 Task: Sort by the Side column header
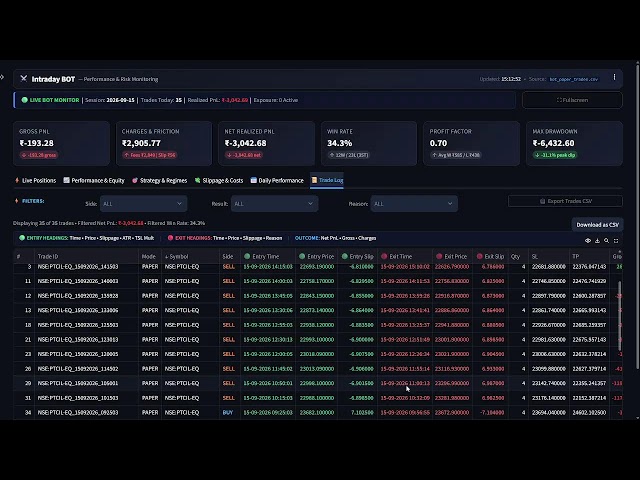click(228, 256)
